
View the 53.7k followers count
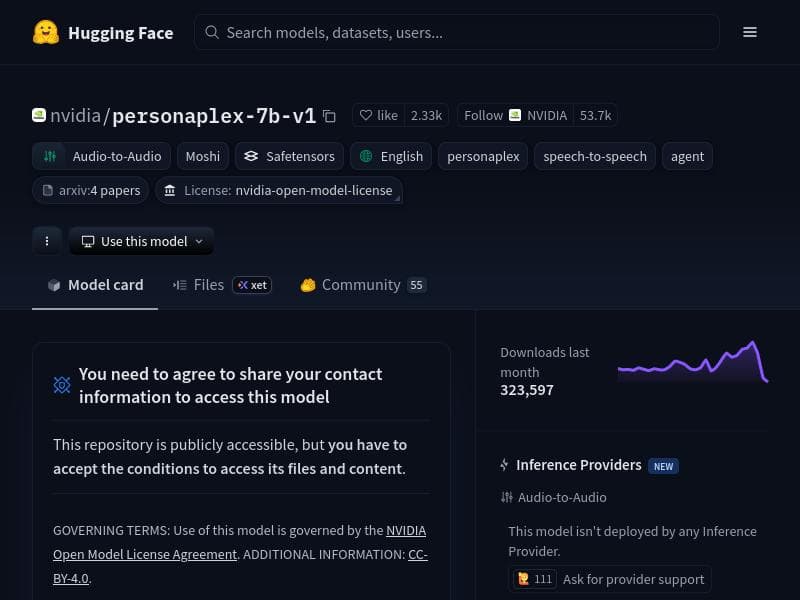[595, 115]
